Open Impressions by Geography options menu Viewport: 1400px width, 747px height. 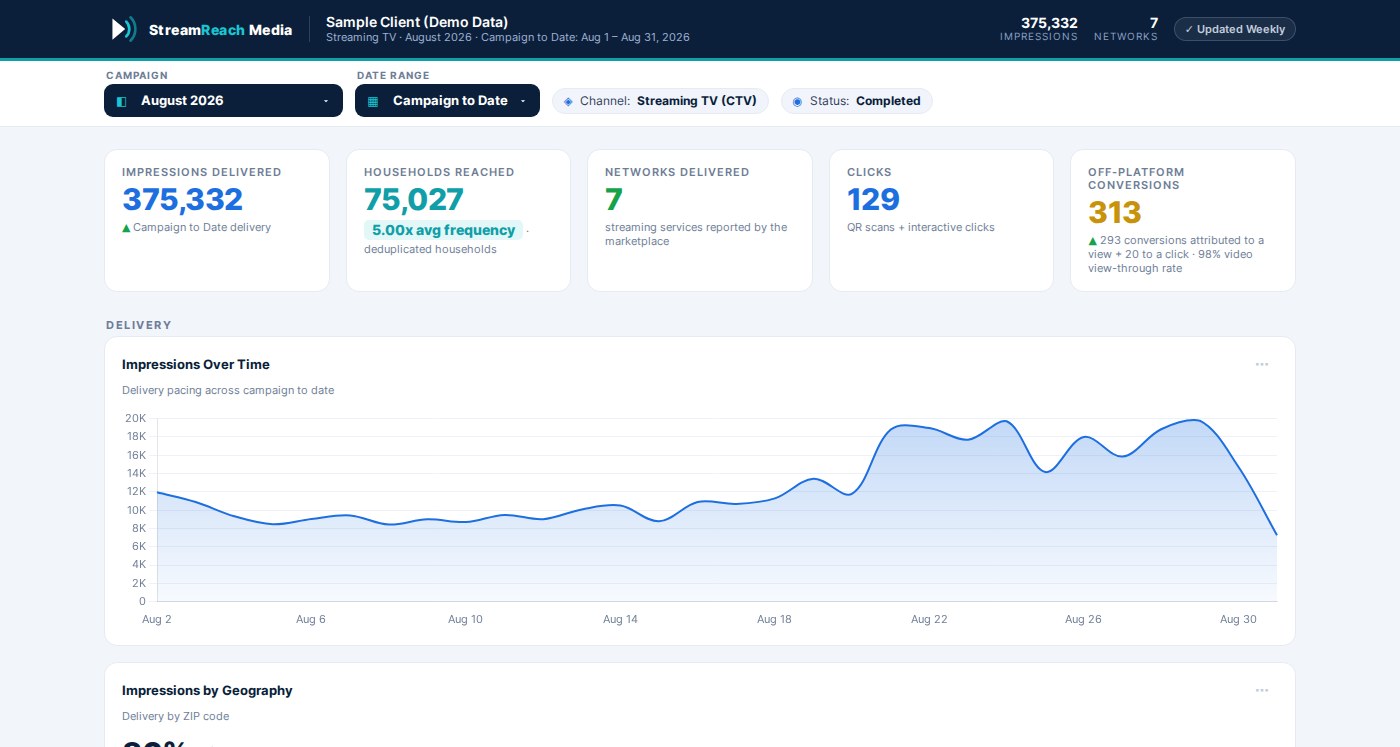(1262, 690)
